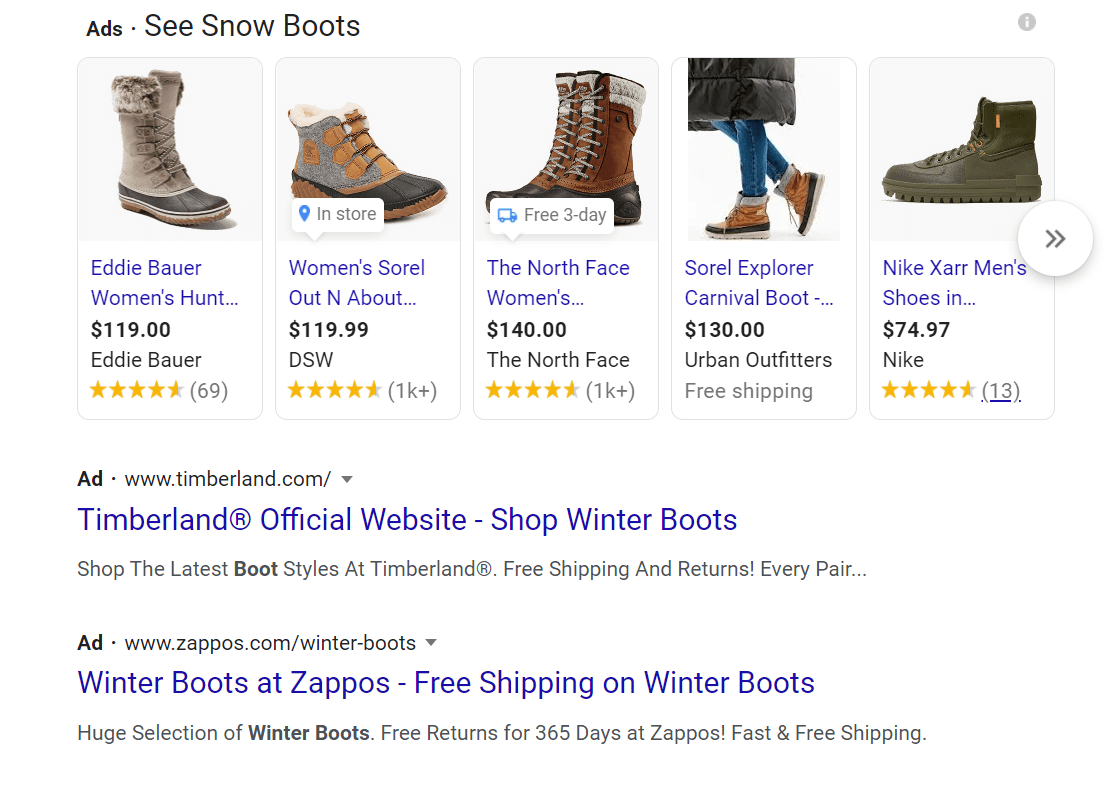Click the star rating on The North Face item
Viewport: 1120px width, 787px height.
[x=533, y=391]
